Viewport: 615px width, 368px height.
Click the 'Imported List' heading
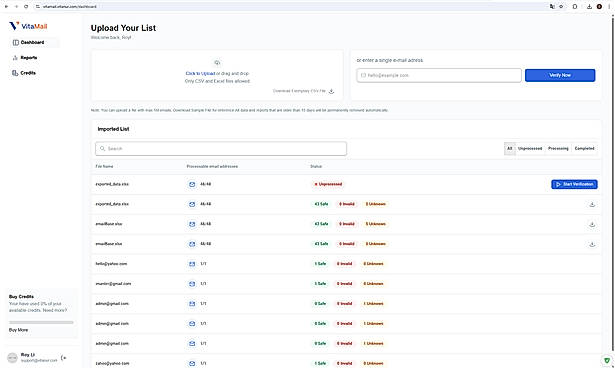[x=113, y=129]
